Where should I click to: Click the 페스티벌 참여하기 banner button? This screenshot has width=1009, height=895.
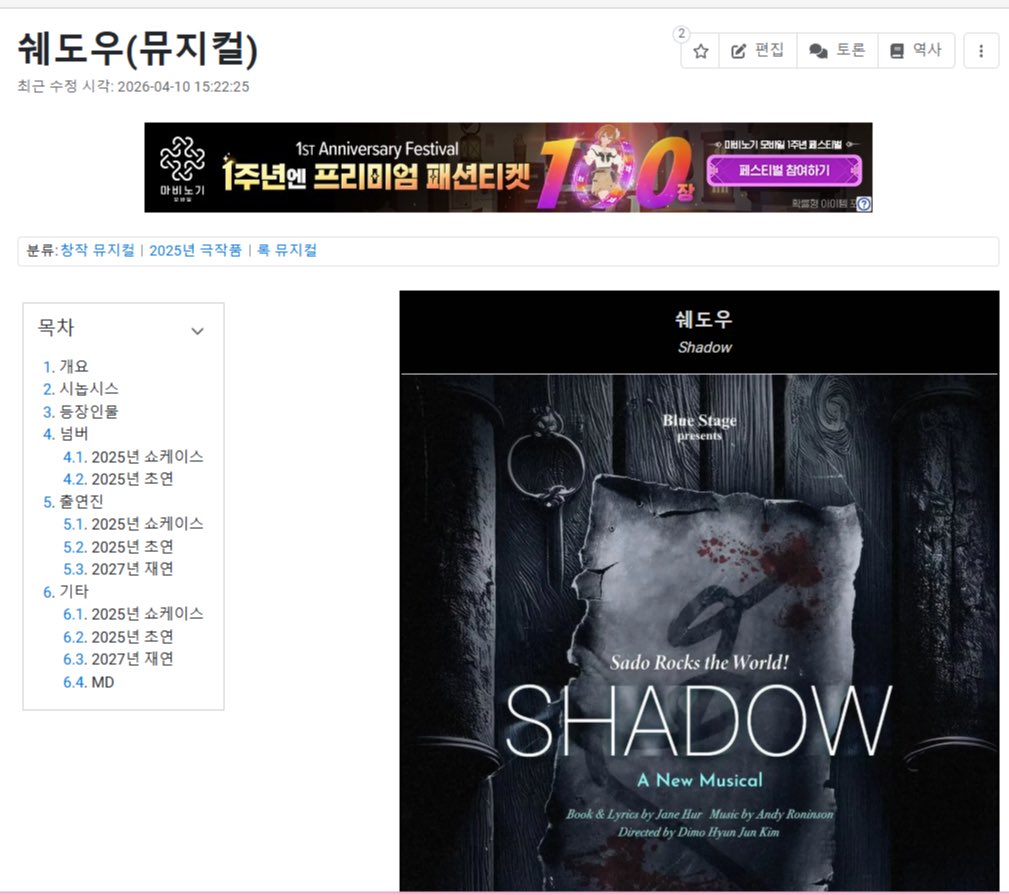(x=784, y=171)
